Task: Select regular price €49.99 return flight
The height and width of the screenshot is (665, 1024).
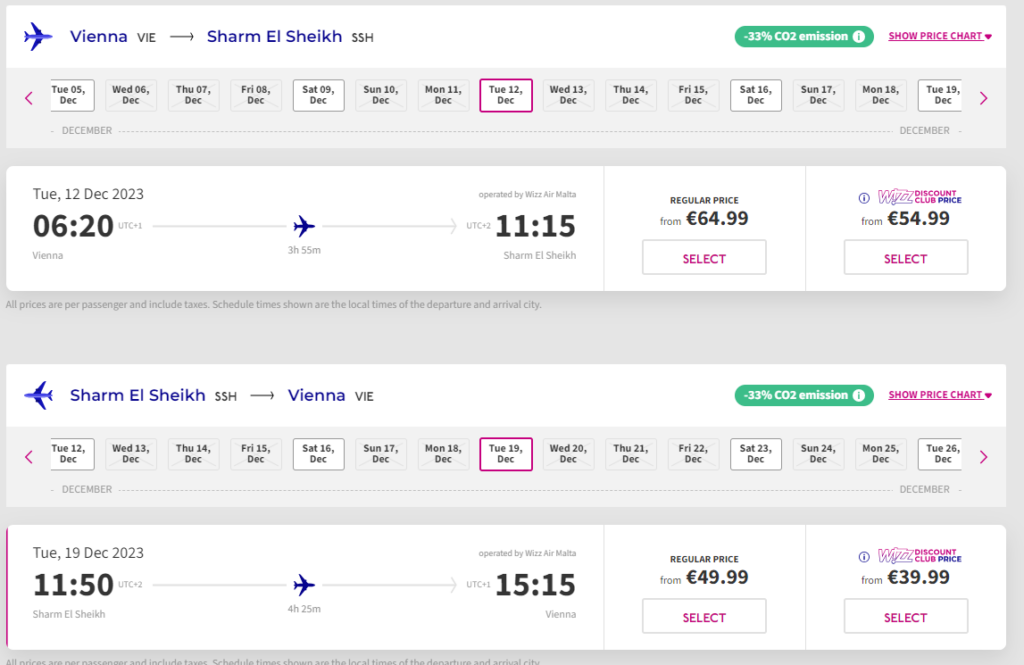Action: 704,617
